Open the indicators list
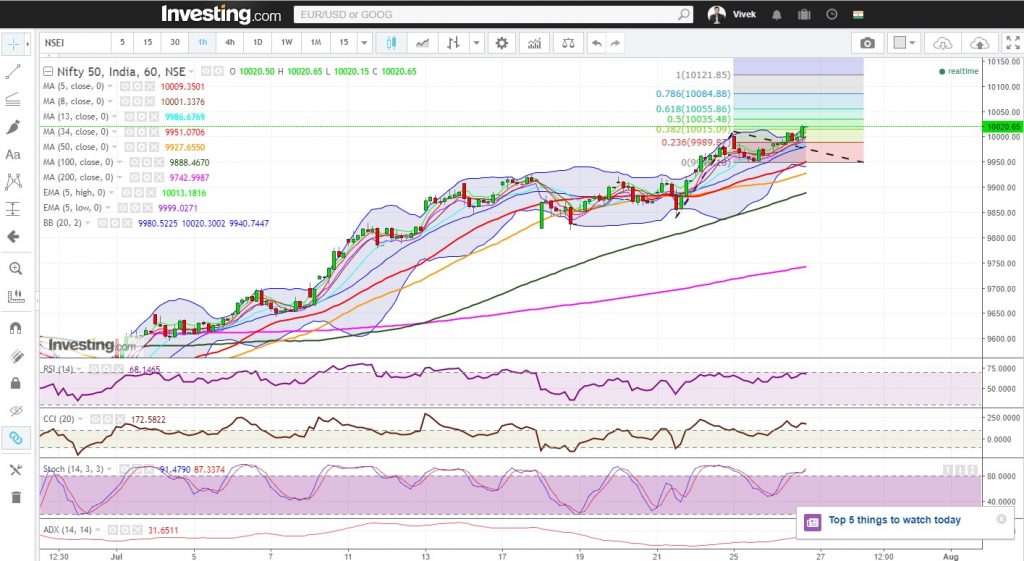 (534, 43)
